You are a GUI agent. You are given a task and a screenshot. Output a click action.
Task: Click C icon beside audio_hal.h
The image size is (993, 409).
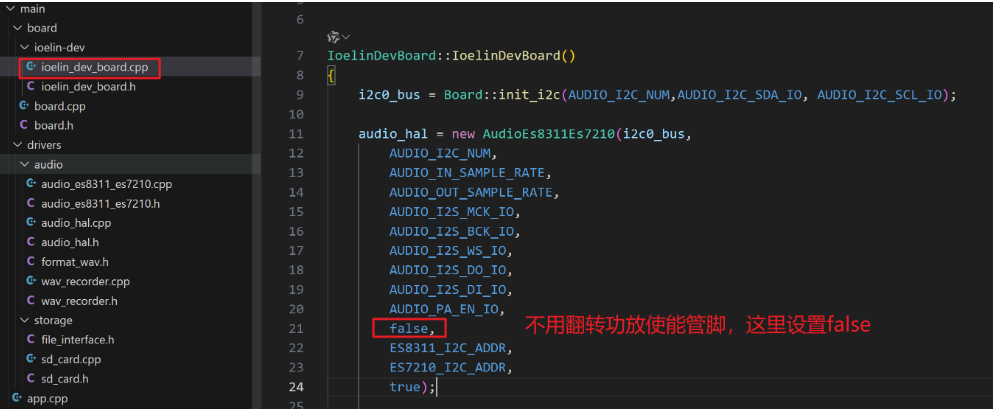coord(31,242)
